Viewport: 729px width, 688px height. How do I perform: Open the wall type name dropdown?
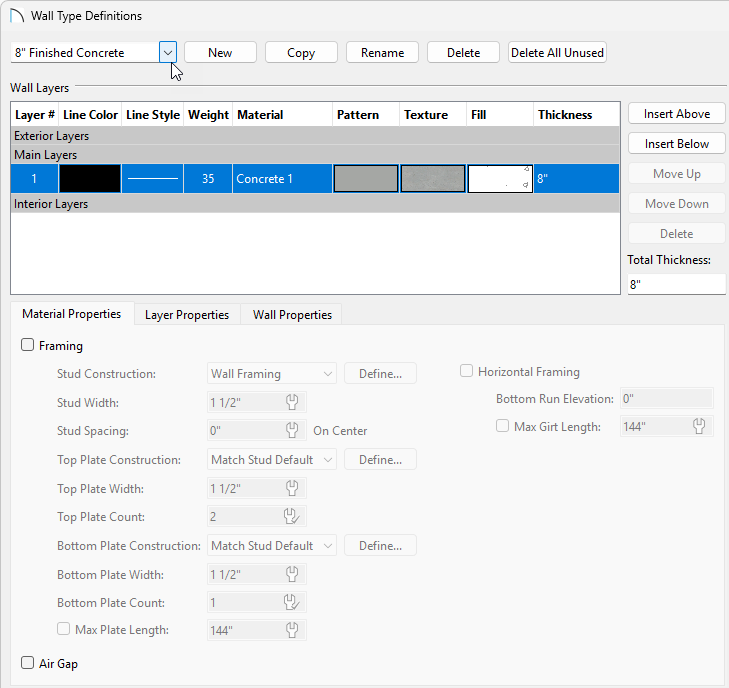pyautogui.click(x=168, y=53)
